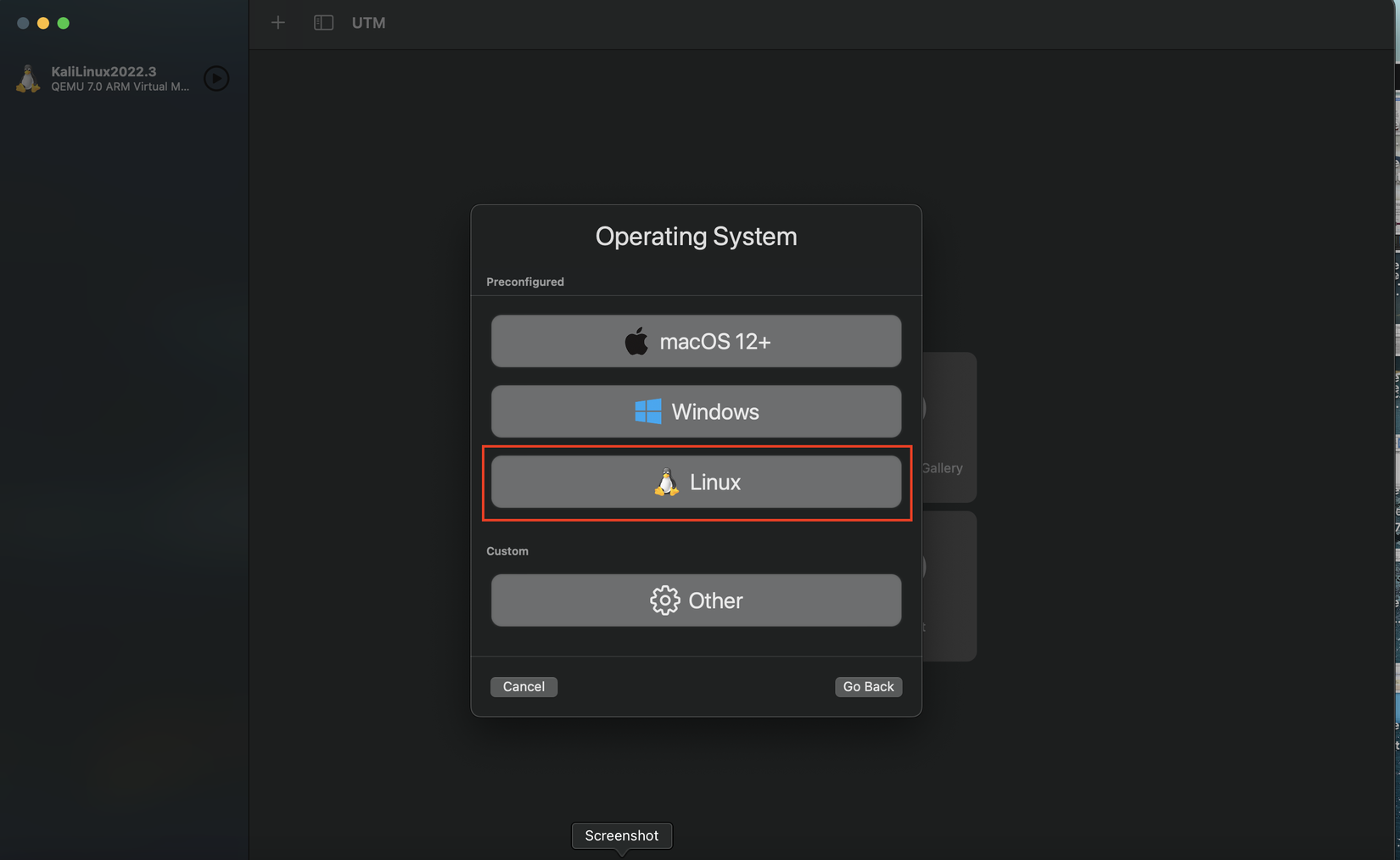1400x860 pixels.
Task: Pick the Other custom operating system option
Action: [696, 600]
